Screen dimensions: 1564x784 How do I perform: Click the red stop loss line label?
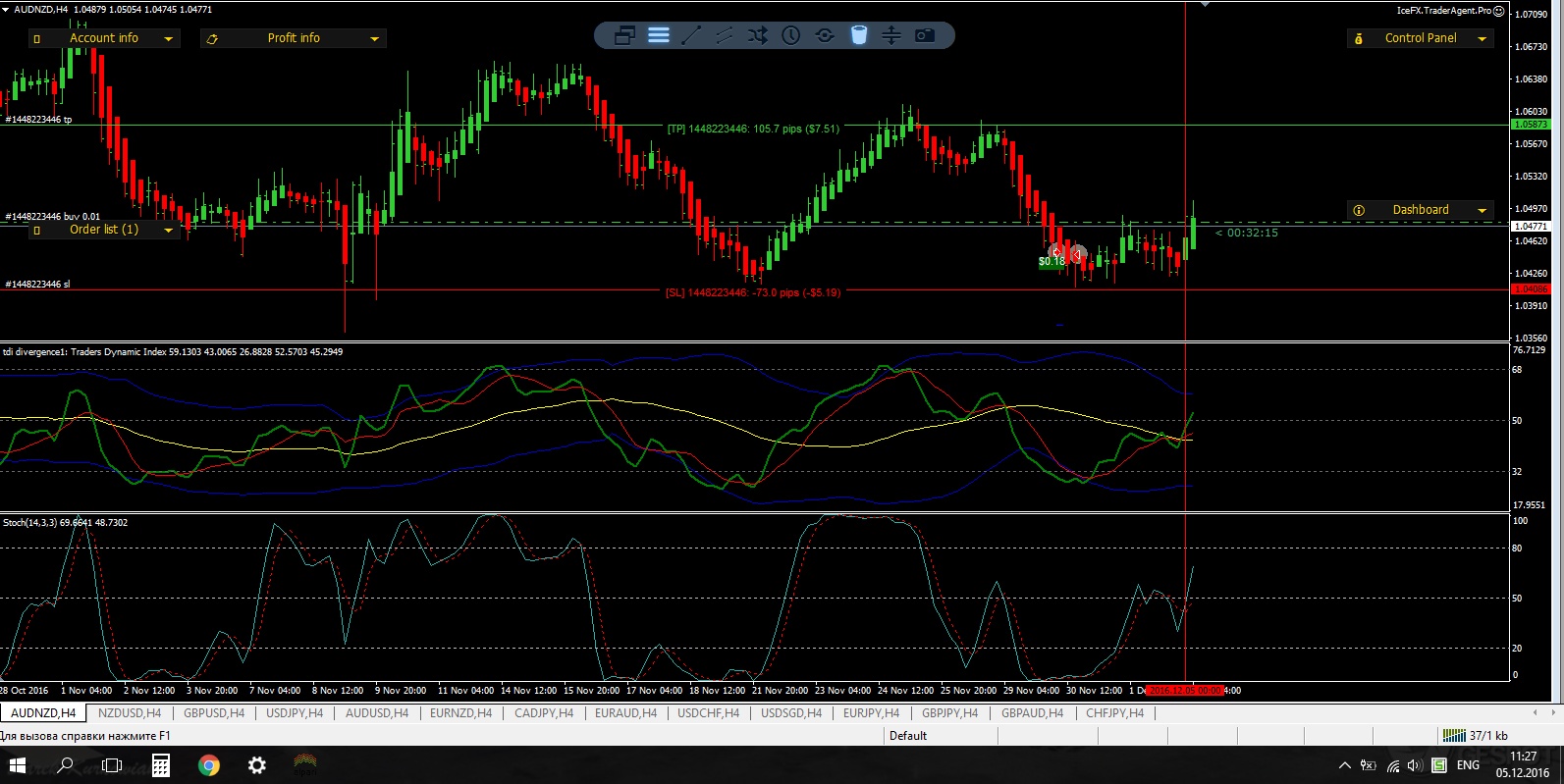[x=753, y=292]
